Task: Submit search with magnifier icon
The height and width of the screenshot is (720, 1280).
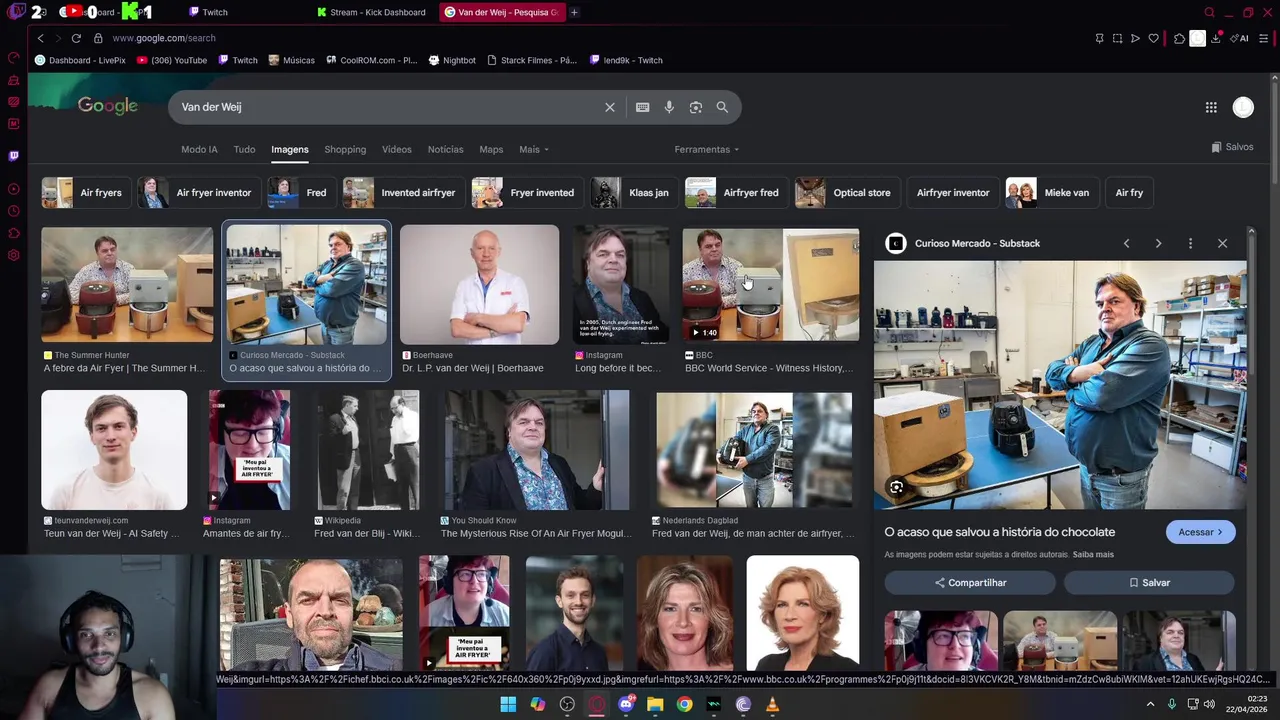Action: click(x=722, y=107)
